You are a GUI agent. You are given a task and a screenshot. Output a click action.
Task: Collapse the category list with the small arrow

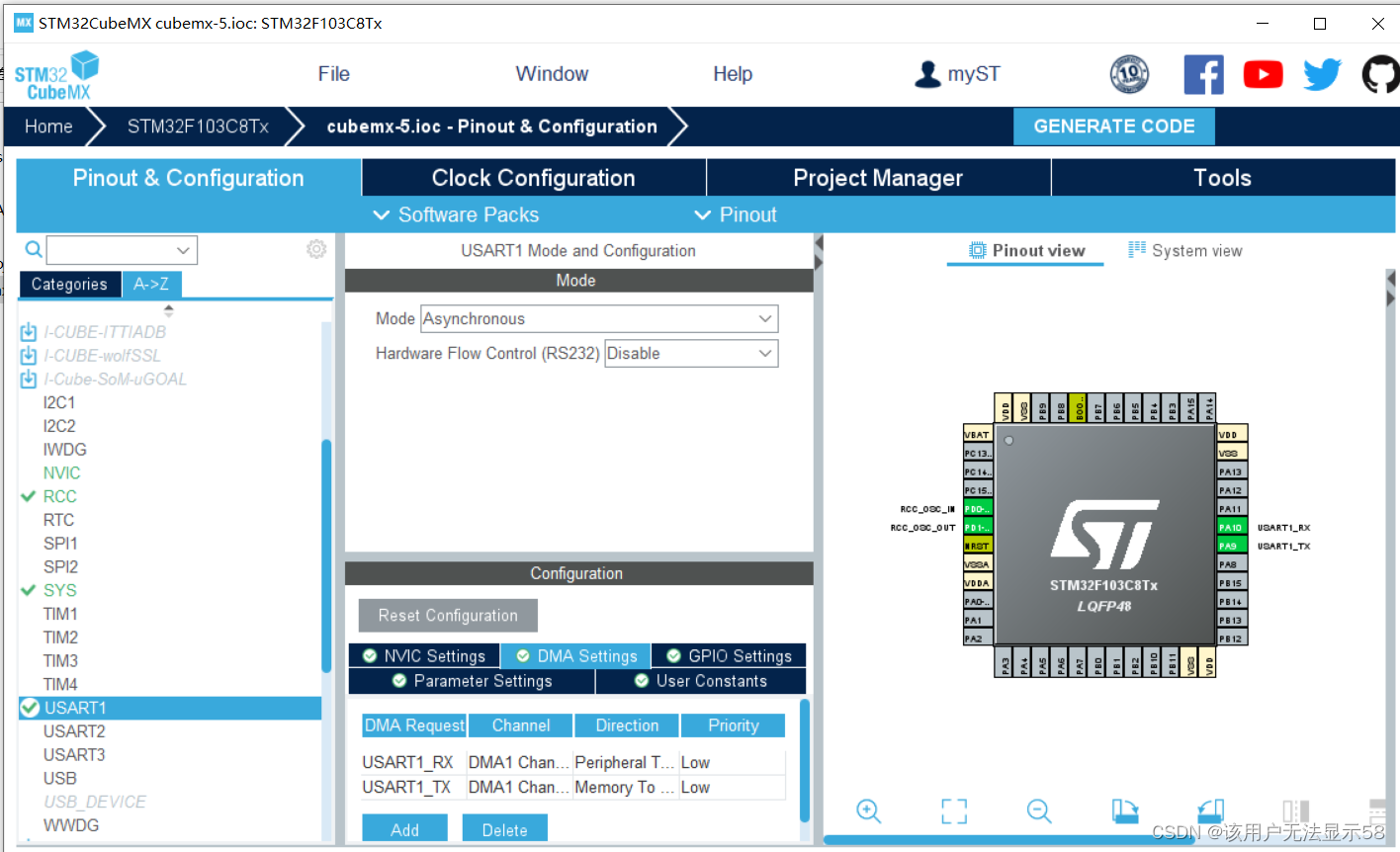point(168,310)
